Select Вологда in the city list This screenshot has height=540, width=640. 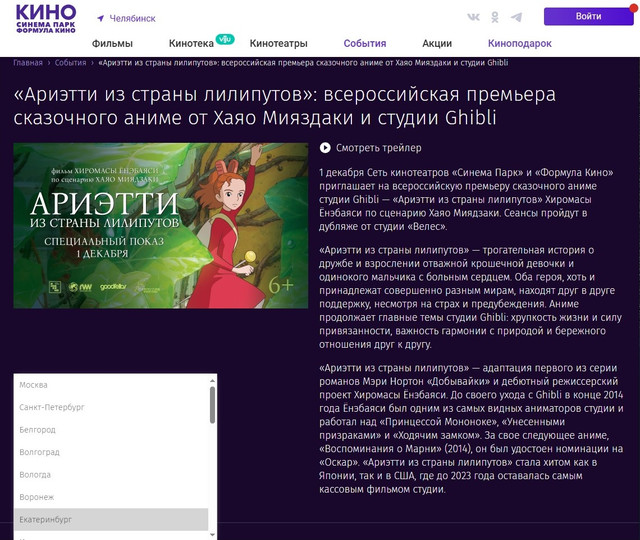click(x=111, y=475)
